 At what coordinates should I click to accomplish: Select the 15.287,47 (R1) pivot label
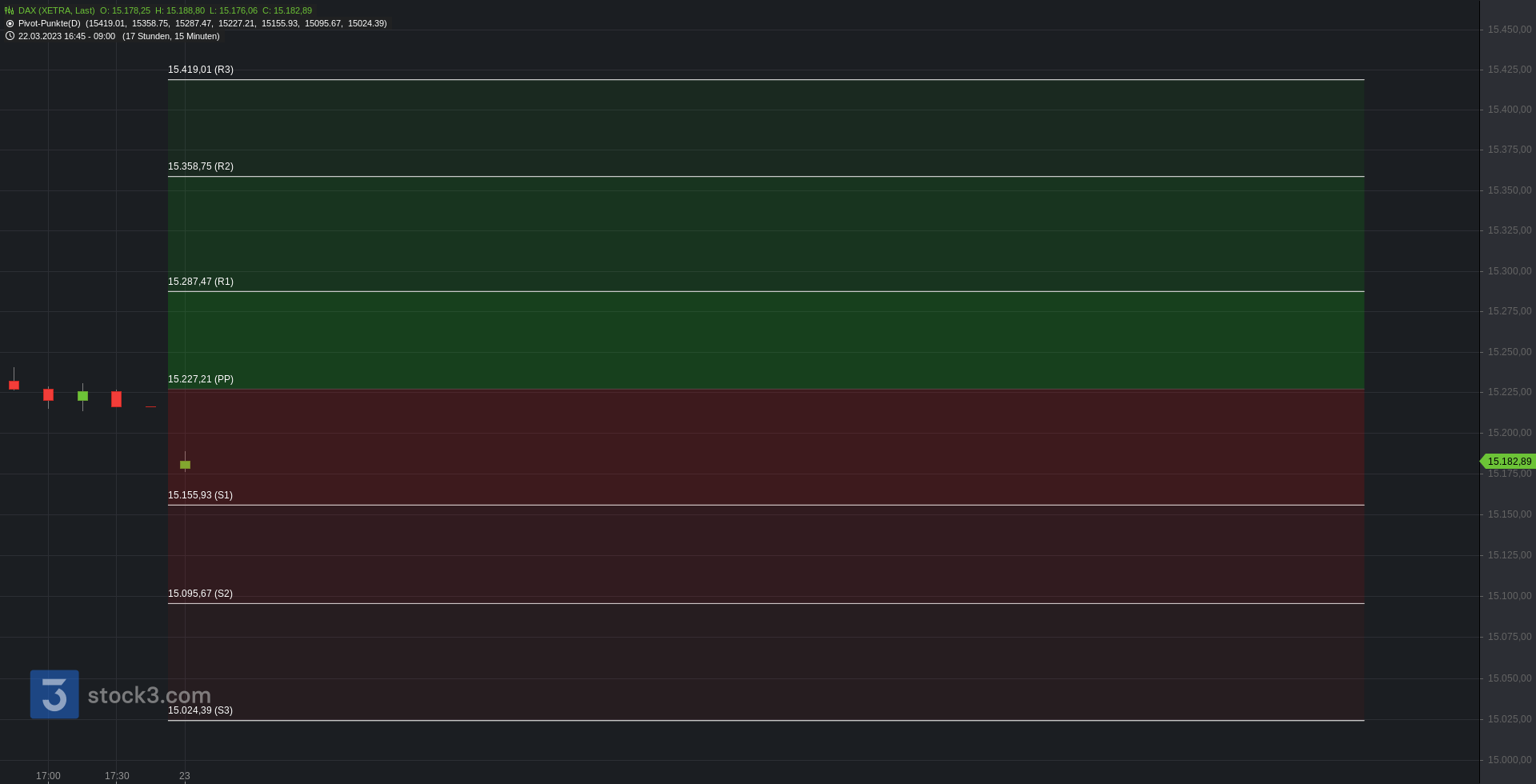click(x=201, y=282)
